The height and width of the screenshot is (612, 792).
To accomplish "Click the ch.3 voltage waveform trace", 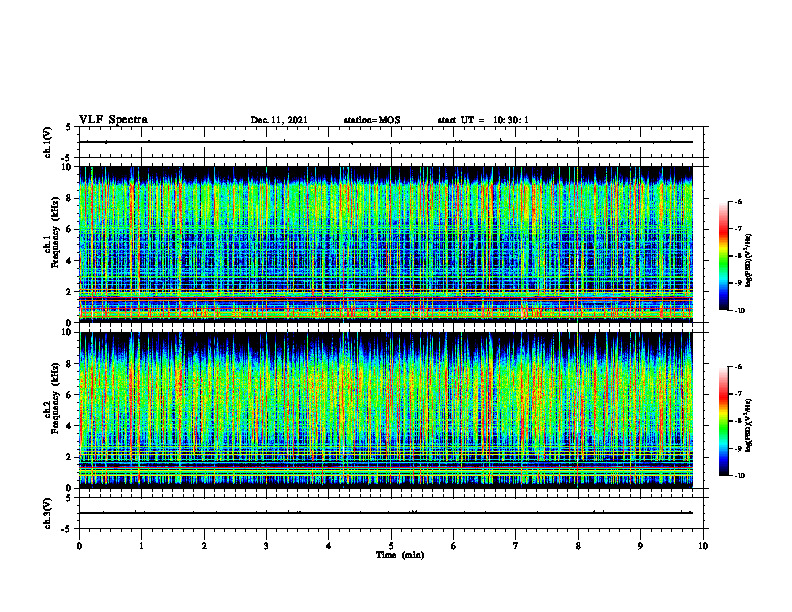I will [x=386, y=513].
